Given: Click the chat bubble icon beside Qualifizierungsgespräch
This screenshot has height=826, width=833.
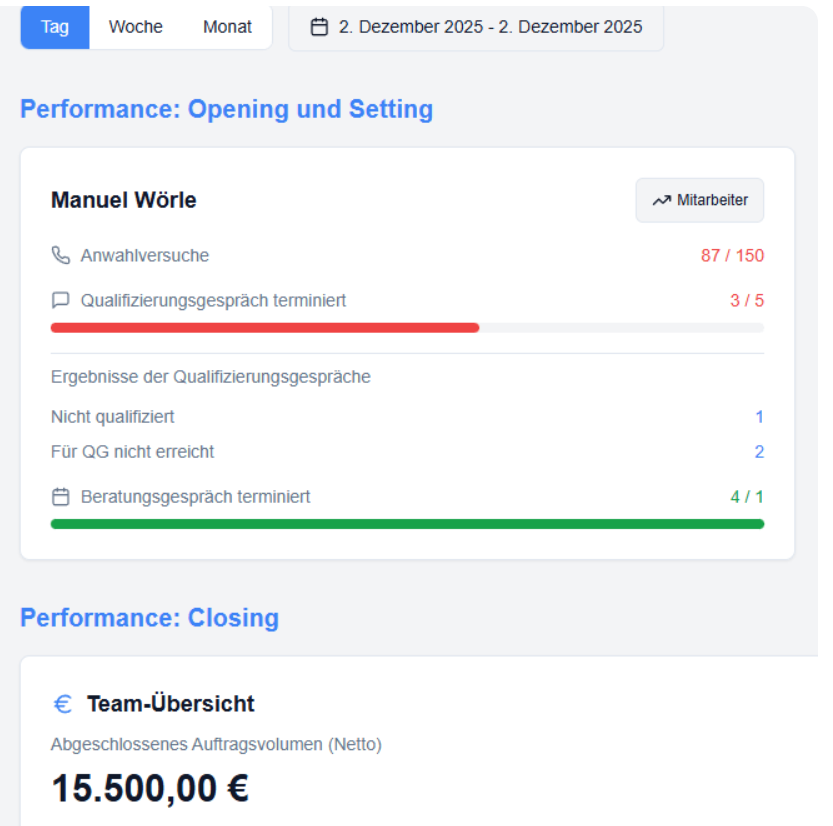Looking at the screenshot, I should coord(61,300).
